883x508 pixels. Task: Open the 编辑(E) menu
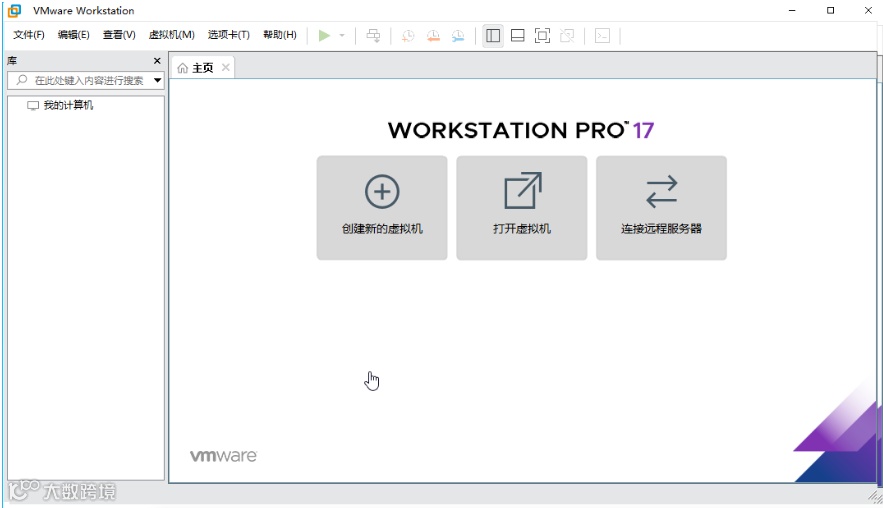click(74, 35)
